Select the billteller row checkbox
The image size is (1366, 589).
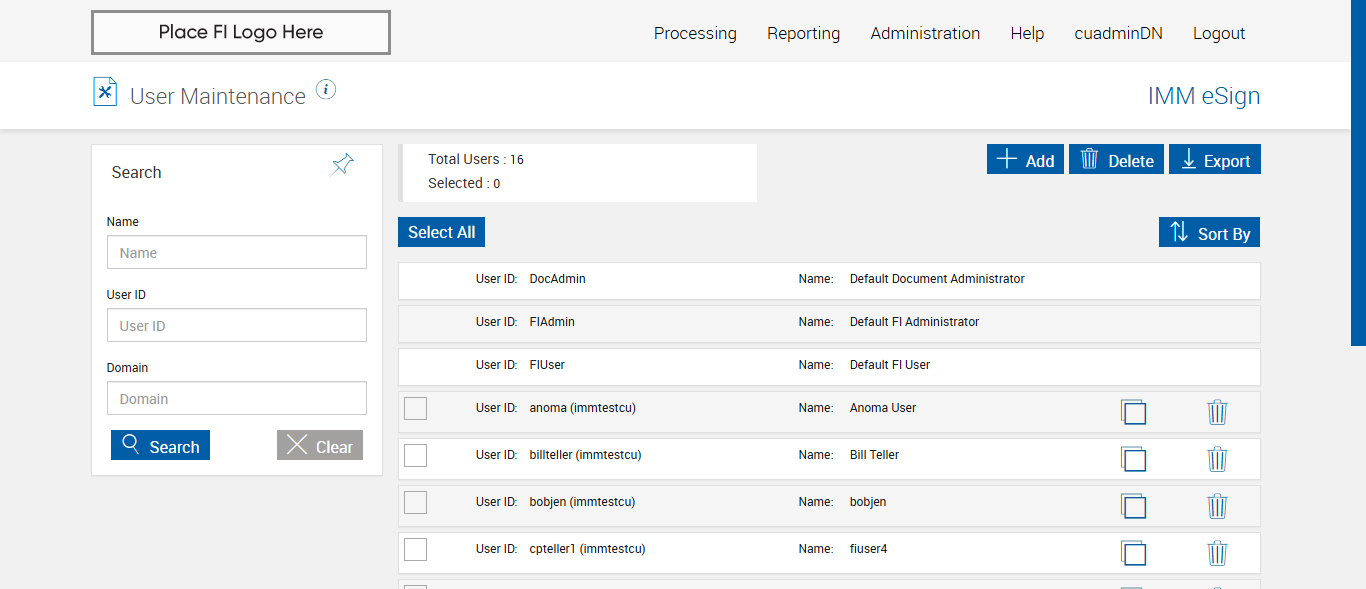(x=415, y=455)
